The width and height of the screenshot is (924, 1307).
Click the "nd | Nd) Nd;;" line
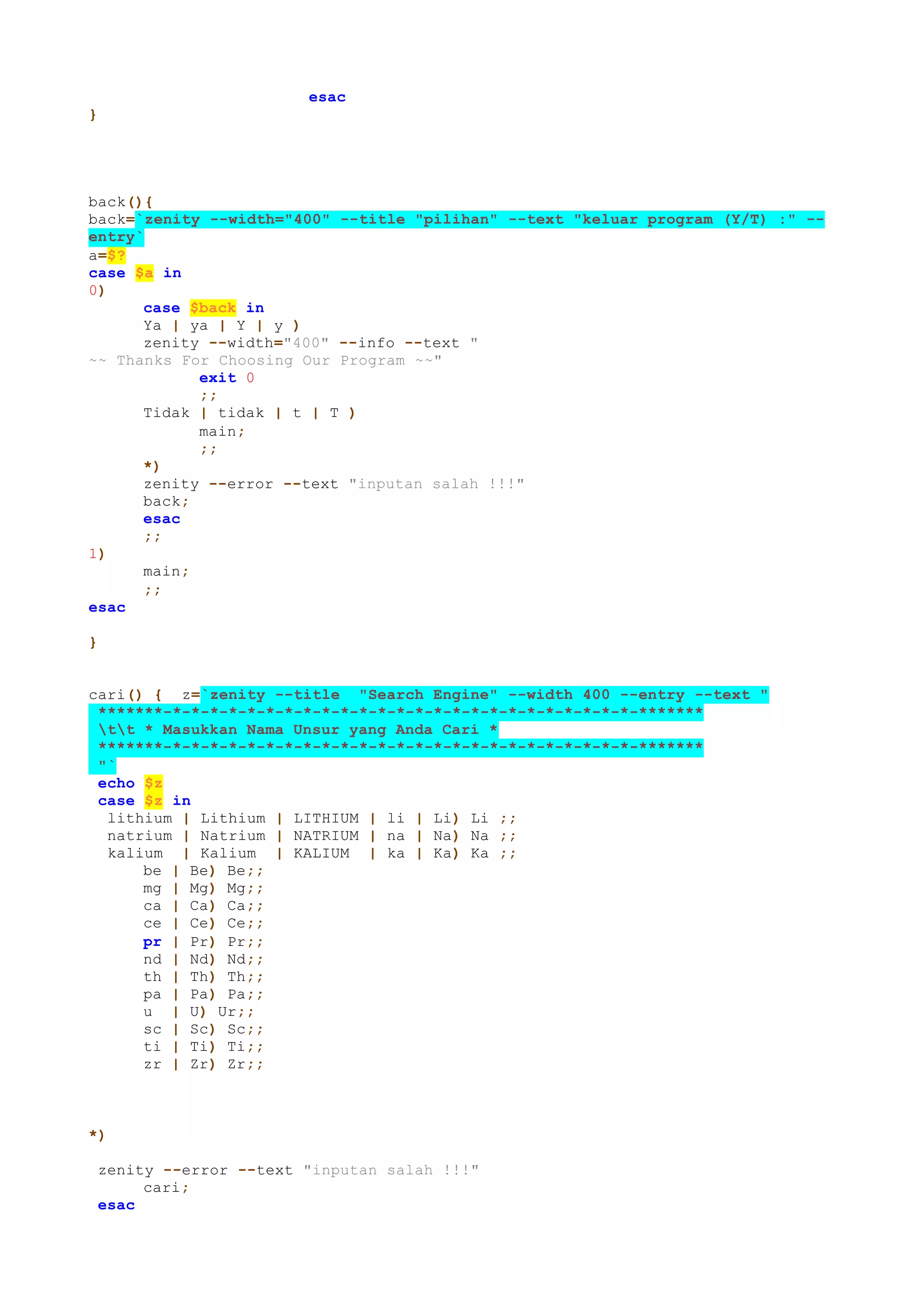[203, 959]
